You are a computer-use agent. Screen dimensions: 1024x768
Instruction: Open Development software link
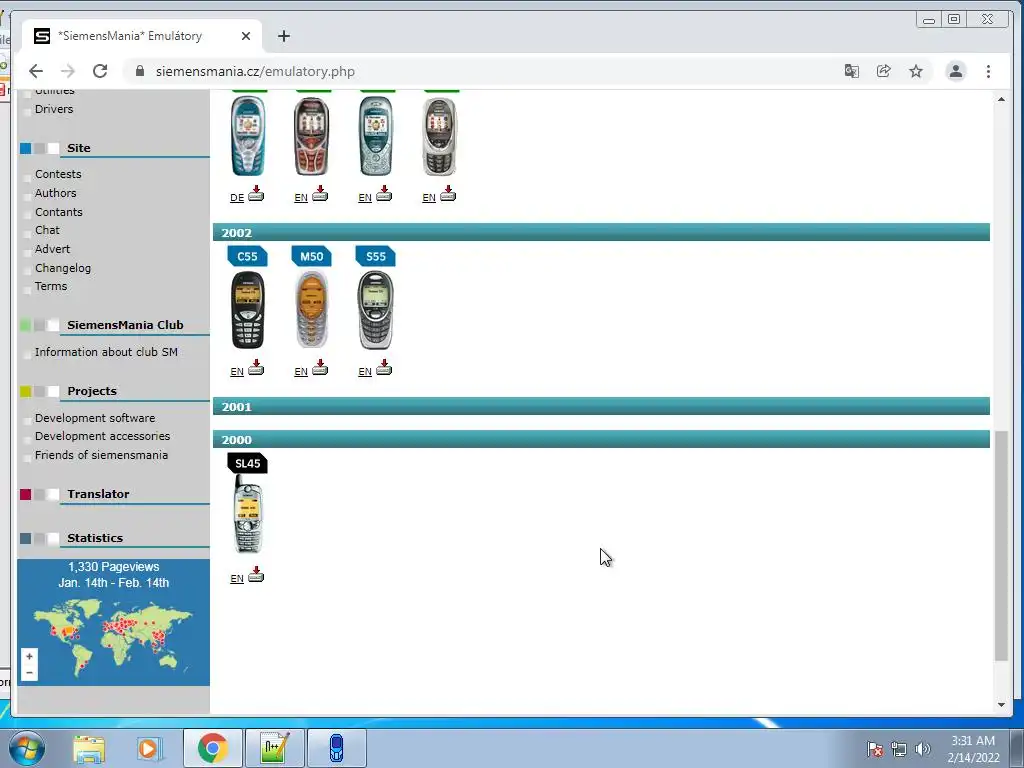pos(95,418)
